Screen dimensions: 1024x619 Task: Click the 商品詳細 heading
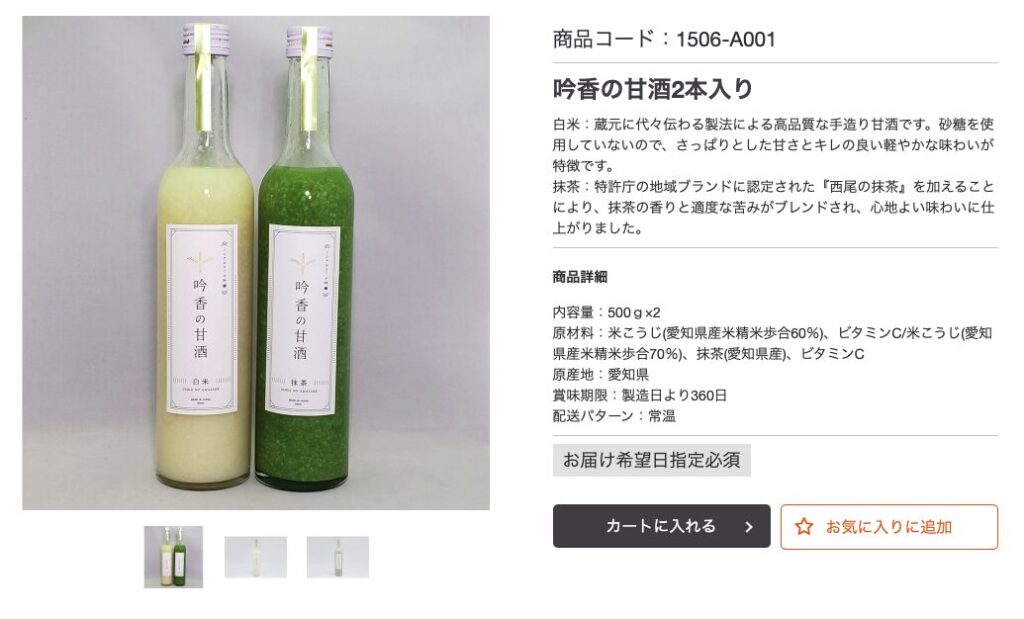[x=580, y=277]
